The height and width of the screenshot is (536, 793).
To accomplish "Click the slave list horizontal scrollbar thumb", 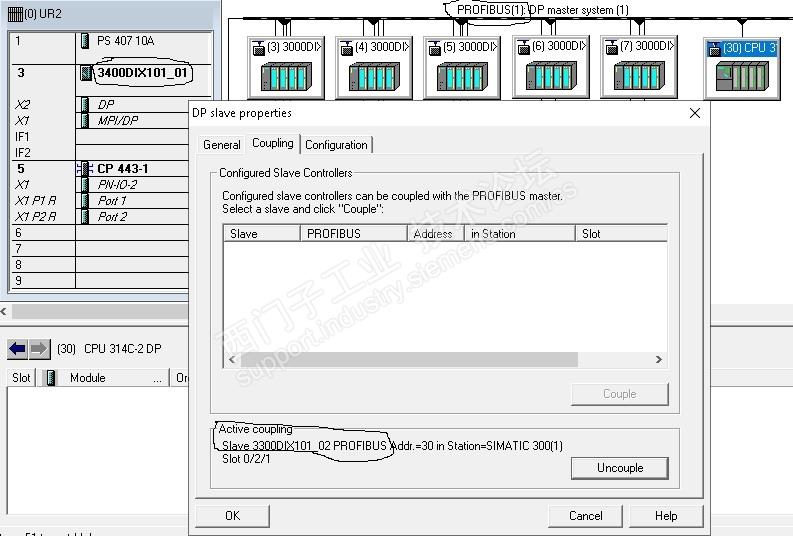I will (409, 360).
